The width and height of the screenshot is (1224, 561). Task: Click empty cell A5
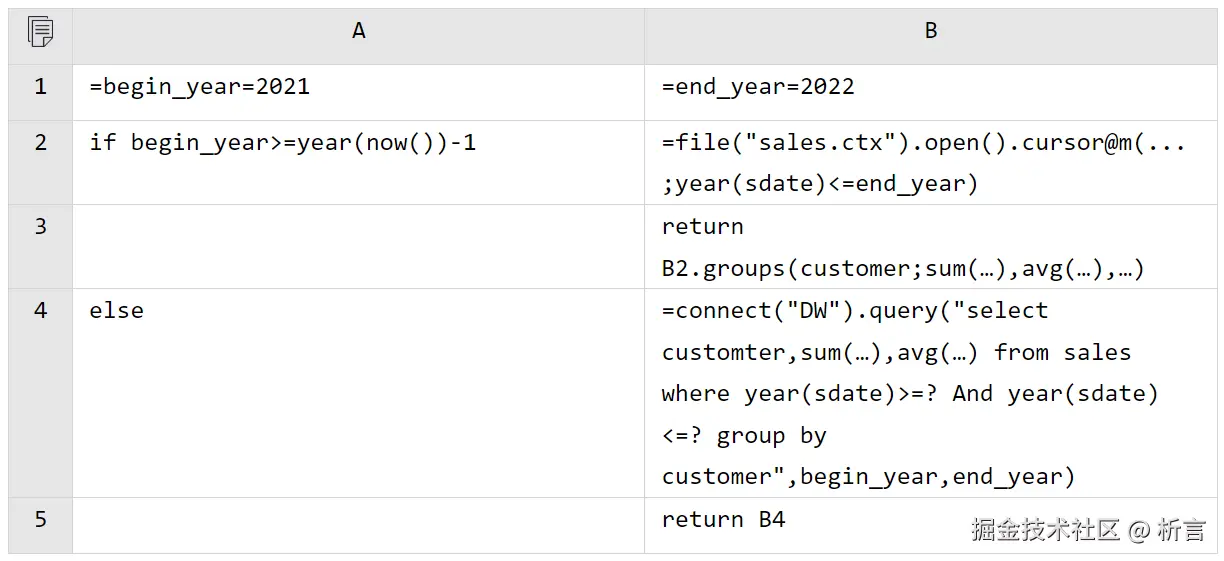358,525
